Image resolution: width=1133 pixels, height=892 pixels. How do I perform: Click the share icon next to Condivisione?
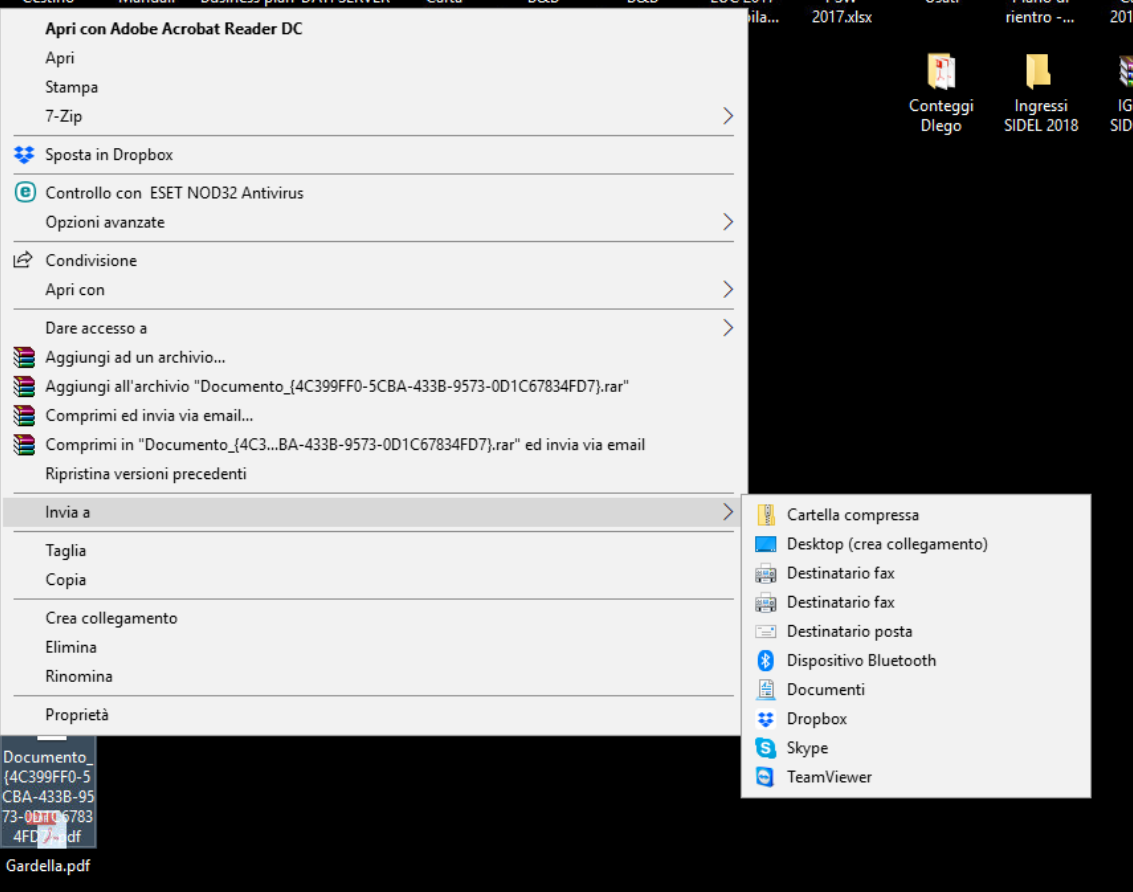(x=23, y=260)
